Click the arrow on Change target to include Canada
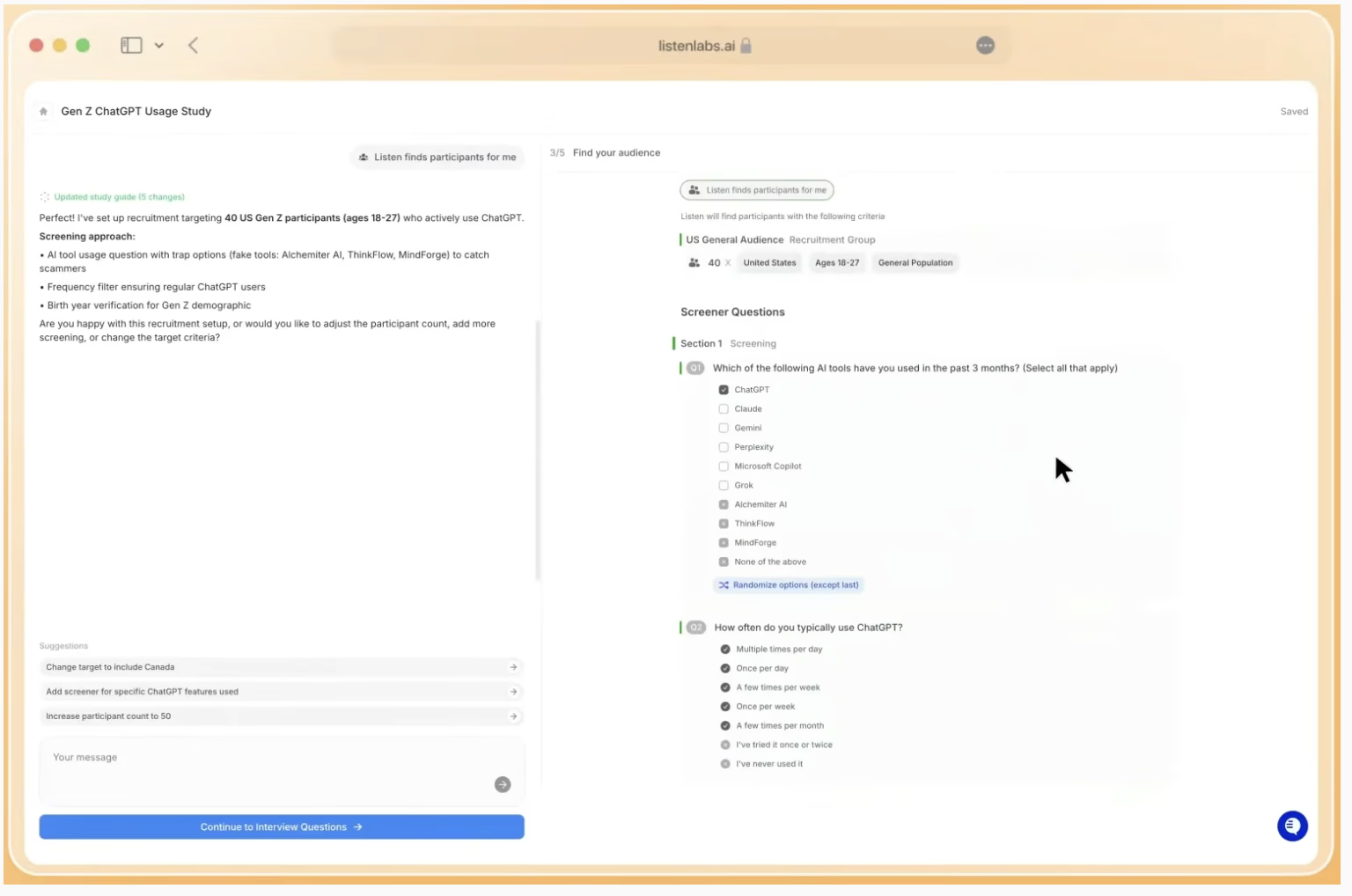Screen dimensions: 1352x896 (x=514, y=667)
